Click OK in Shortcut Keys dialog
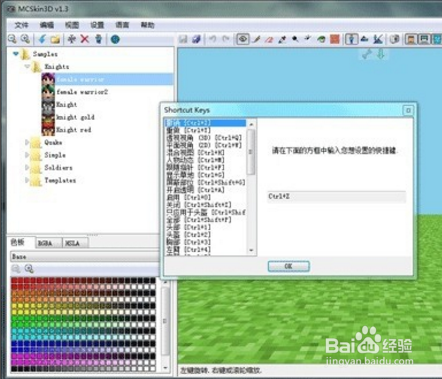Screen dimensions: 442x379 pyautogui.click(x=289, y=266)
